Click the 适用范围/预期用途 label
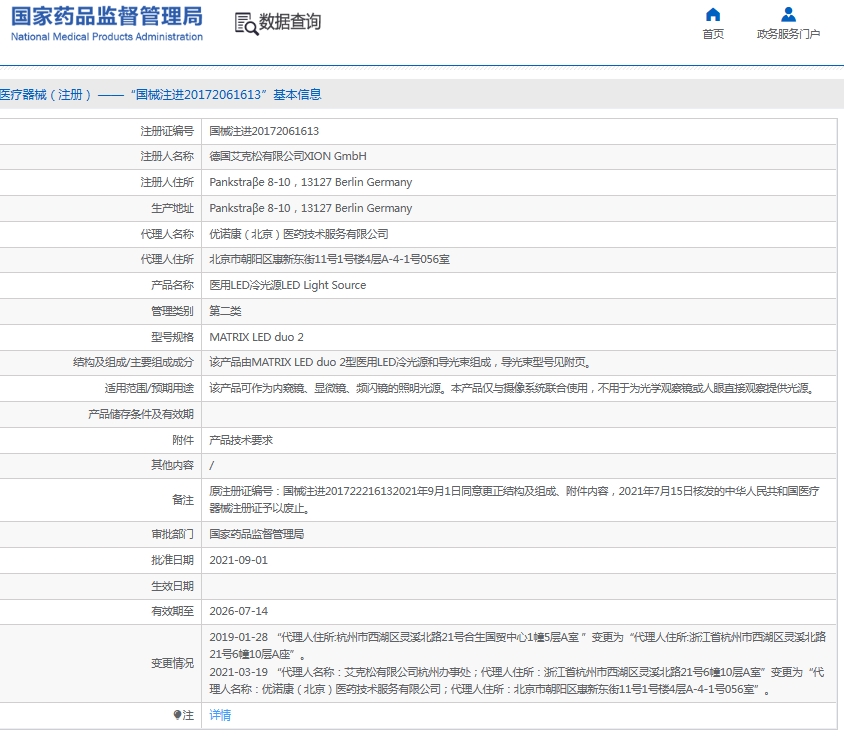Screen dimensions: 844x738 pyautogui.click(x=149, y=388)
